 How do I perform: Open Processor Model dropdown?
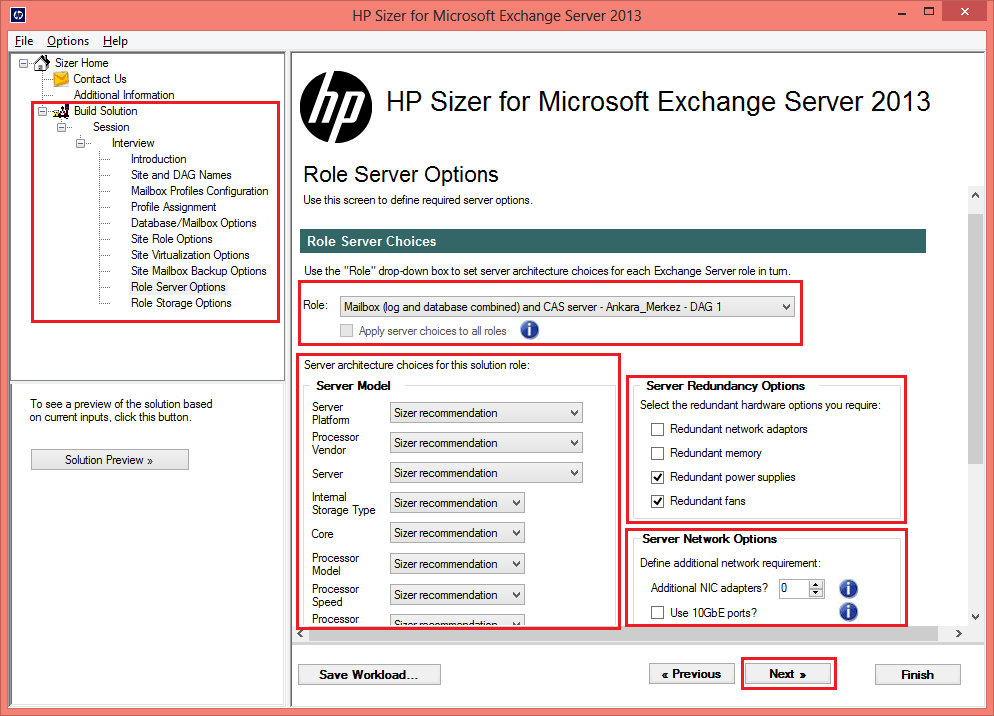(x=457, y=564)
